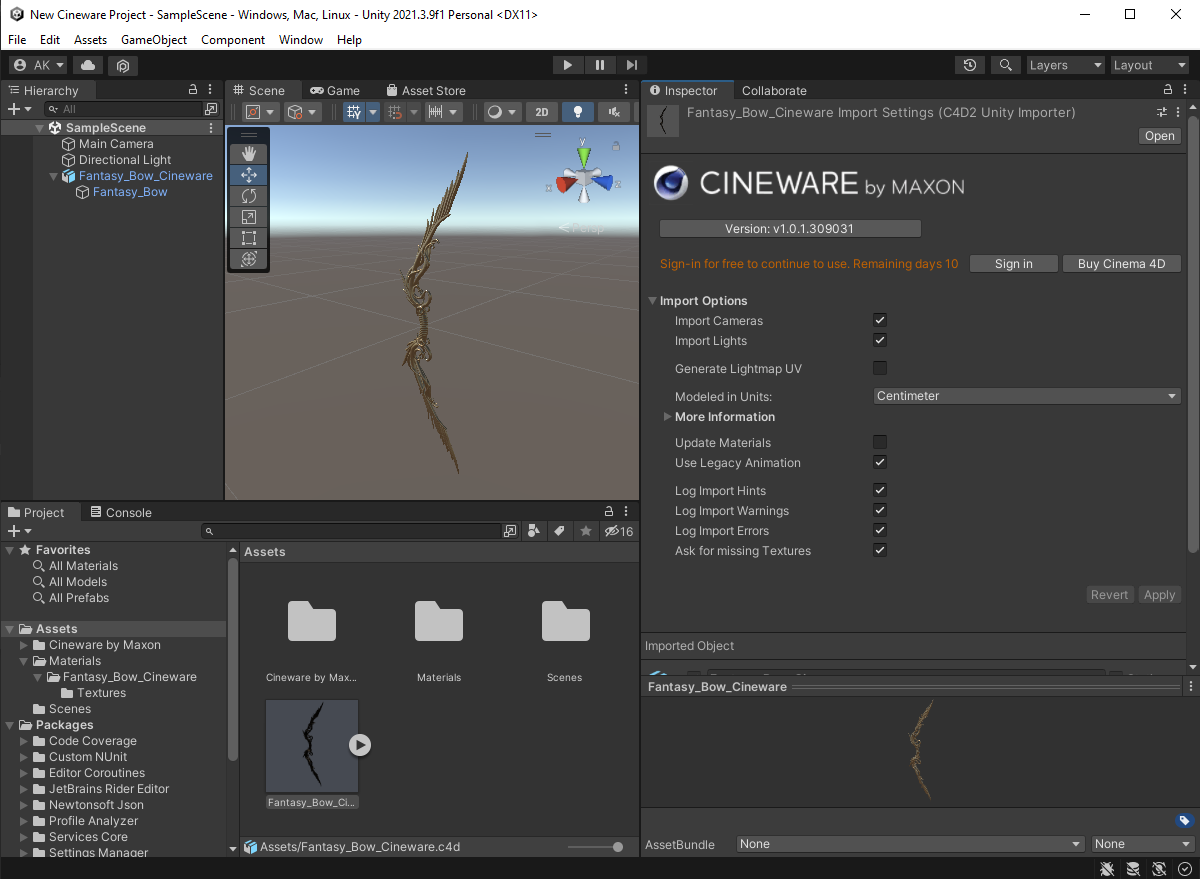Open the Layers dropdown
This screenshot has height=879, width=1200.
pyautogui.click(x=1066, y=65)
